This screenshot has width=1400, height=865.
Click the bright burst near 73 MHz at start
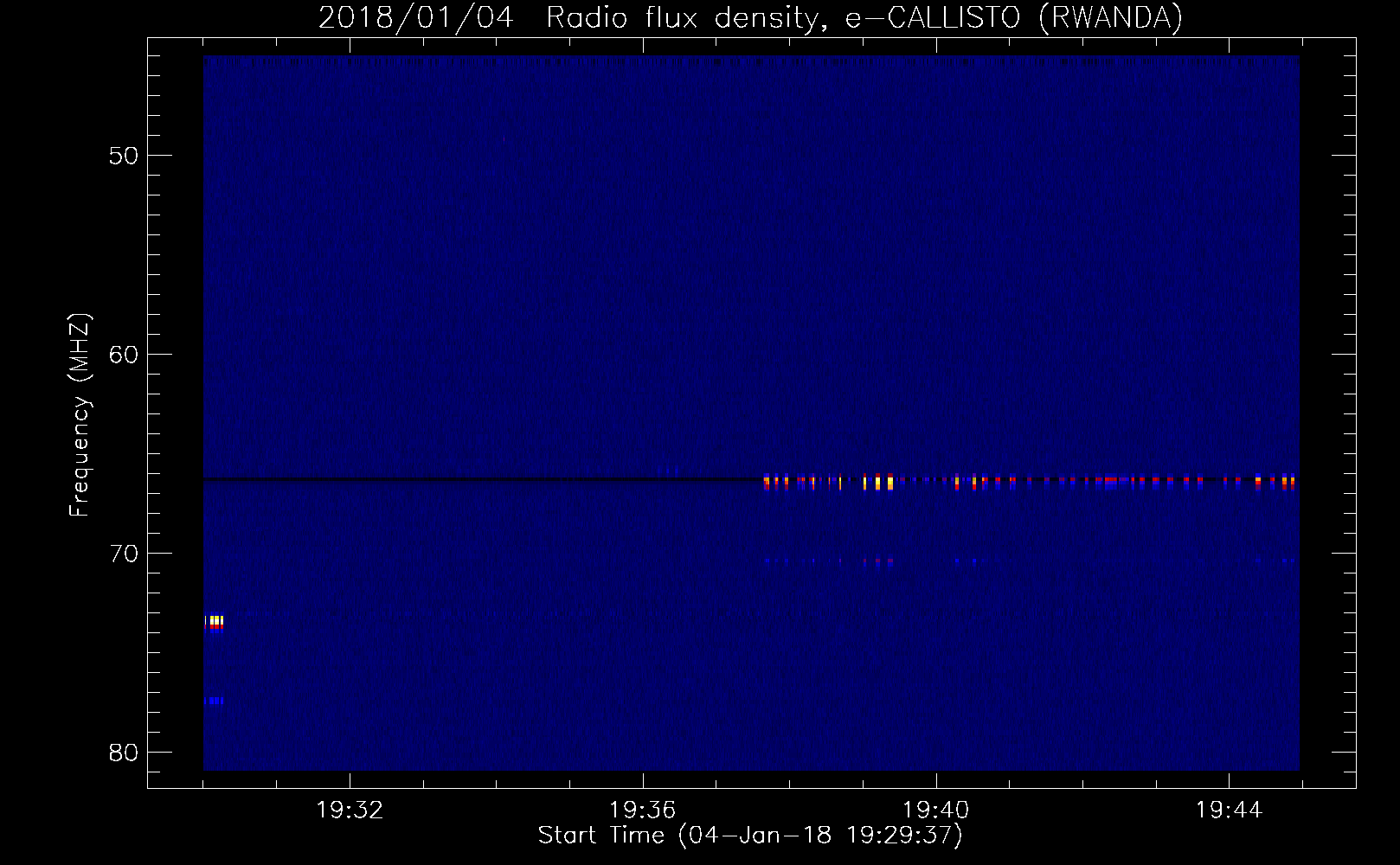pyautogui.click(x=214, y=624)
